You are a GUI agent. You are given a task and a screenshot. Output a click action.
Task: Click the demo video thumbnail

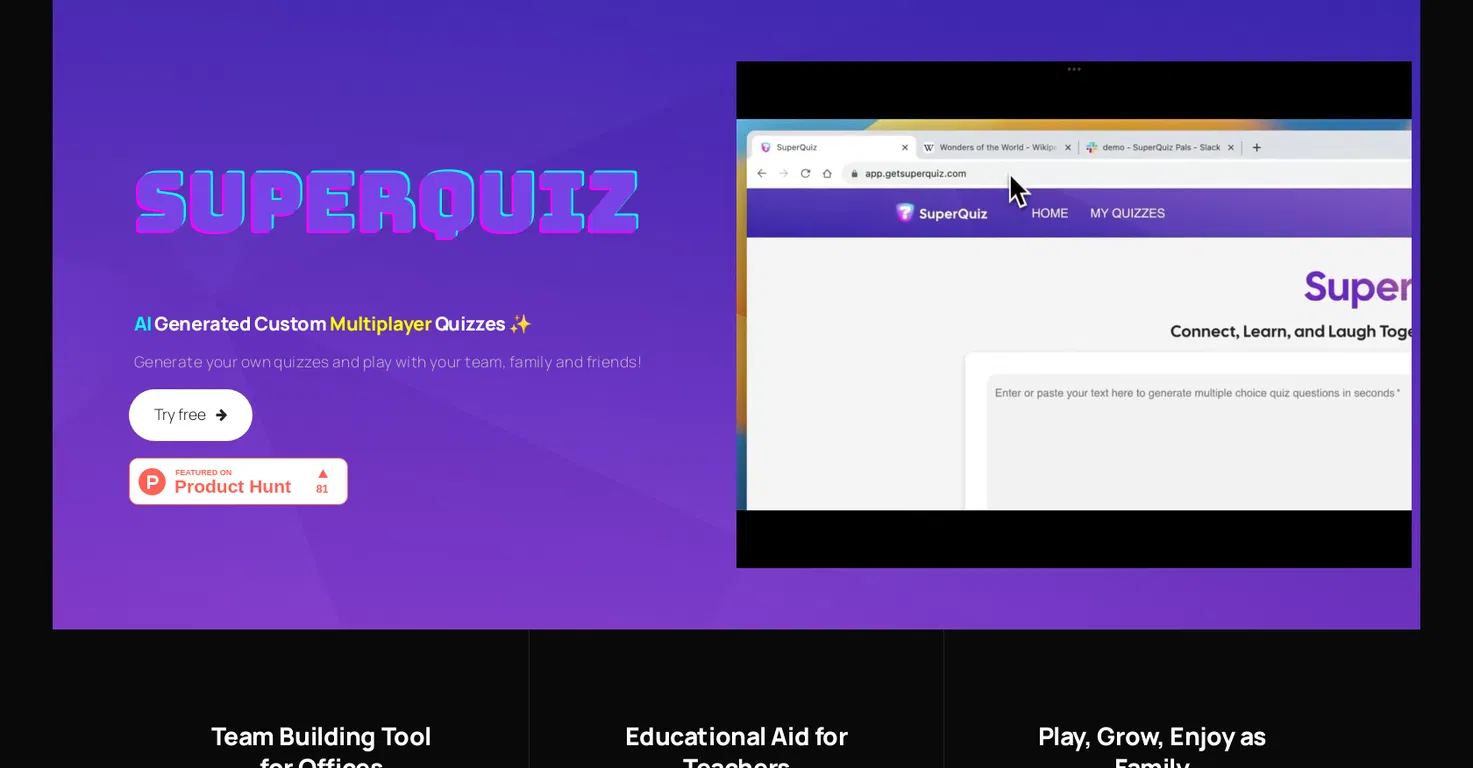coord(1074,314)
